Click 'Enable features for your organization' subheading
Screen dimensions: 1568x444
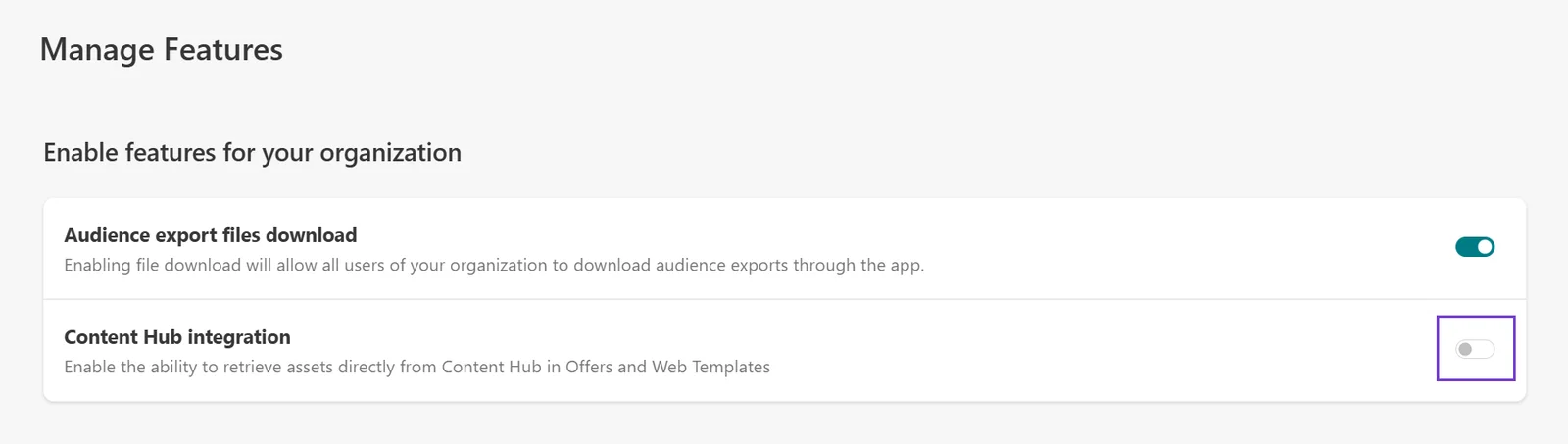tap(253, 153)
